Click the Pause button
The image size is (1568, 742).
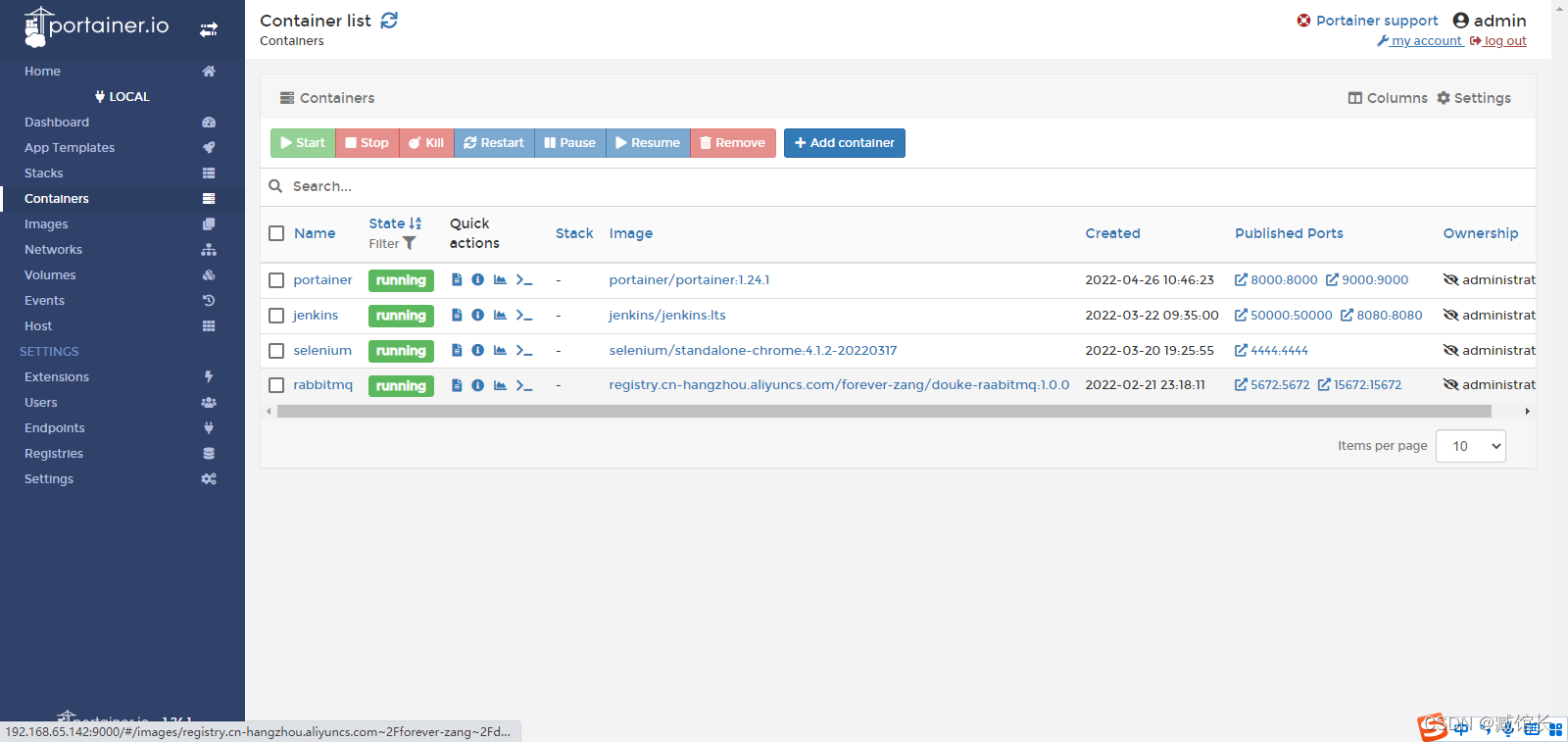(570, 143)
